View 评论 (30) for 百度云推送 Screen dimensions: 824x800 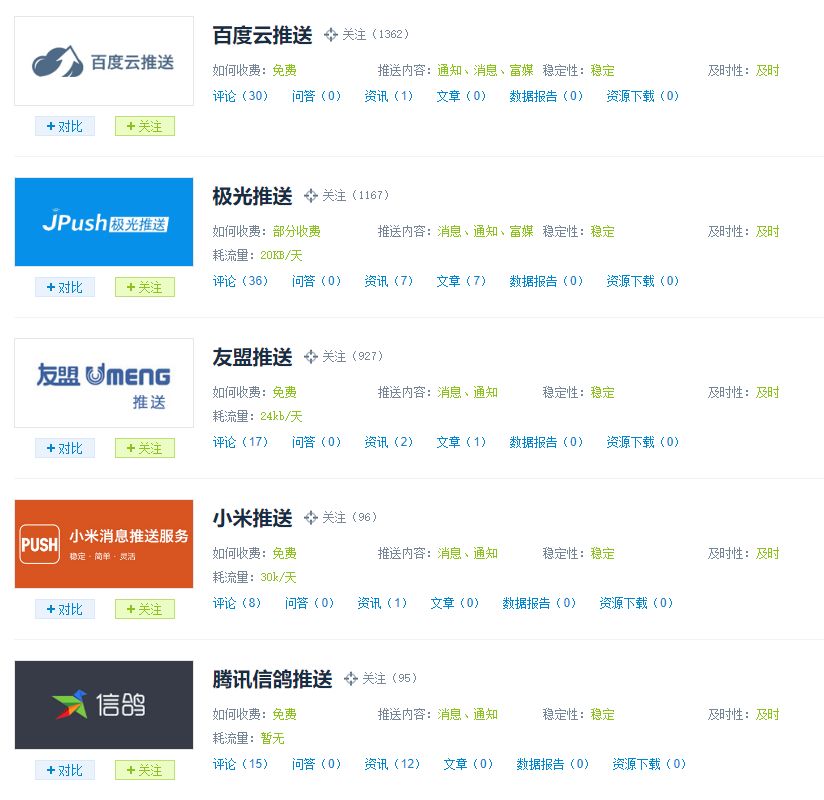pos(241,96)
